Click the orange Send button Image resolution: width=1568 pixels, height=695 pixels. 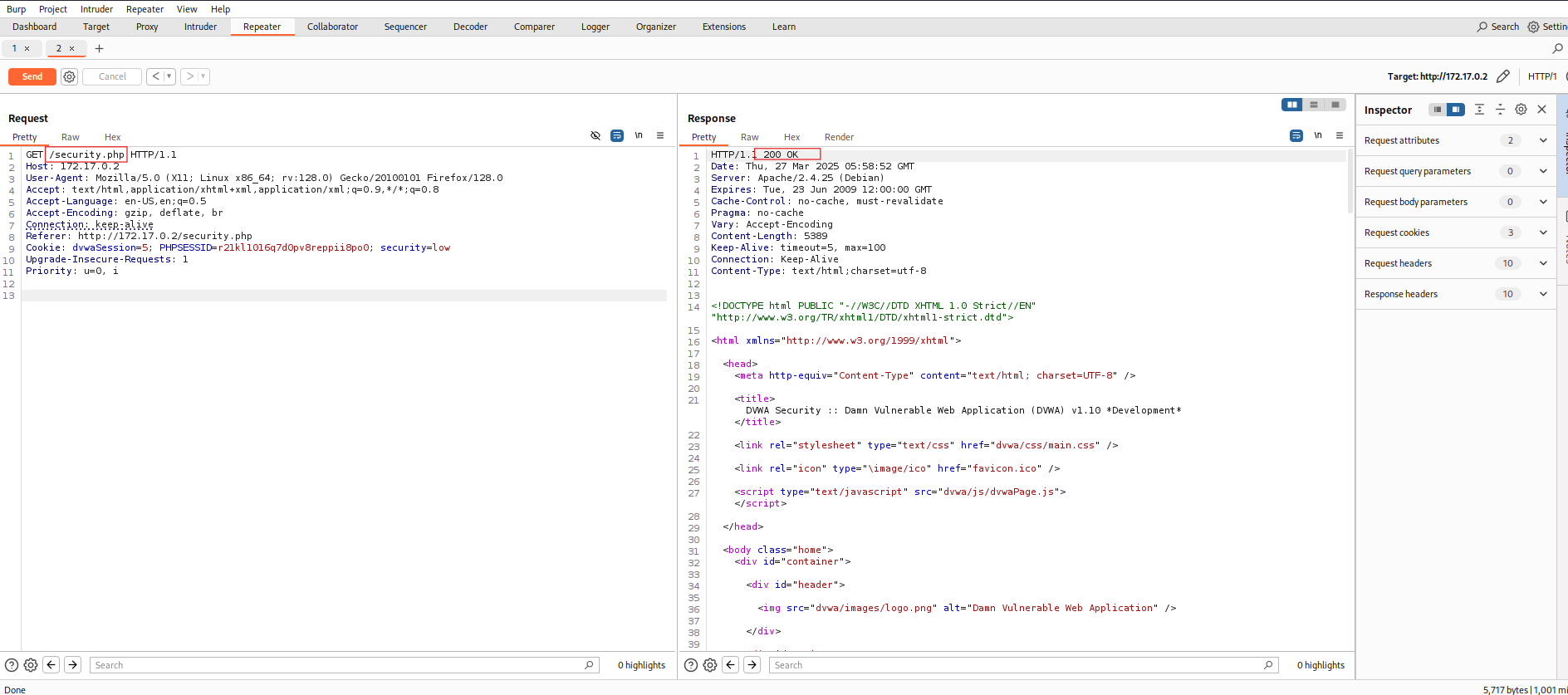click(x=32, y=76)
